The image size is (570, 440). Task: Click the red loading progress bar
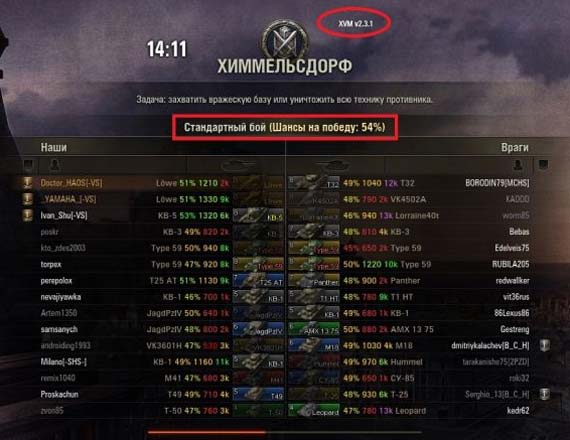click(206, 432)
